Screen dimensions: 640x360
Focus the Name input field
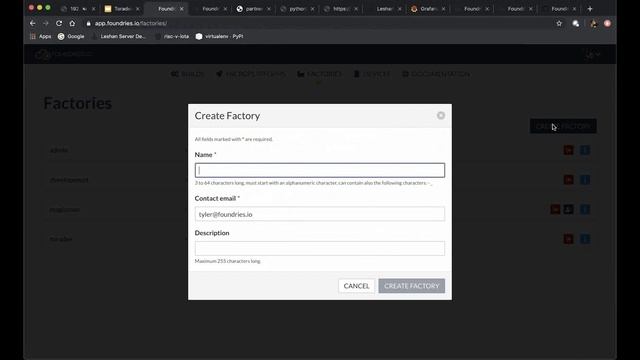pyautogui.click(x=320, y=170)
